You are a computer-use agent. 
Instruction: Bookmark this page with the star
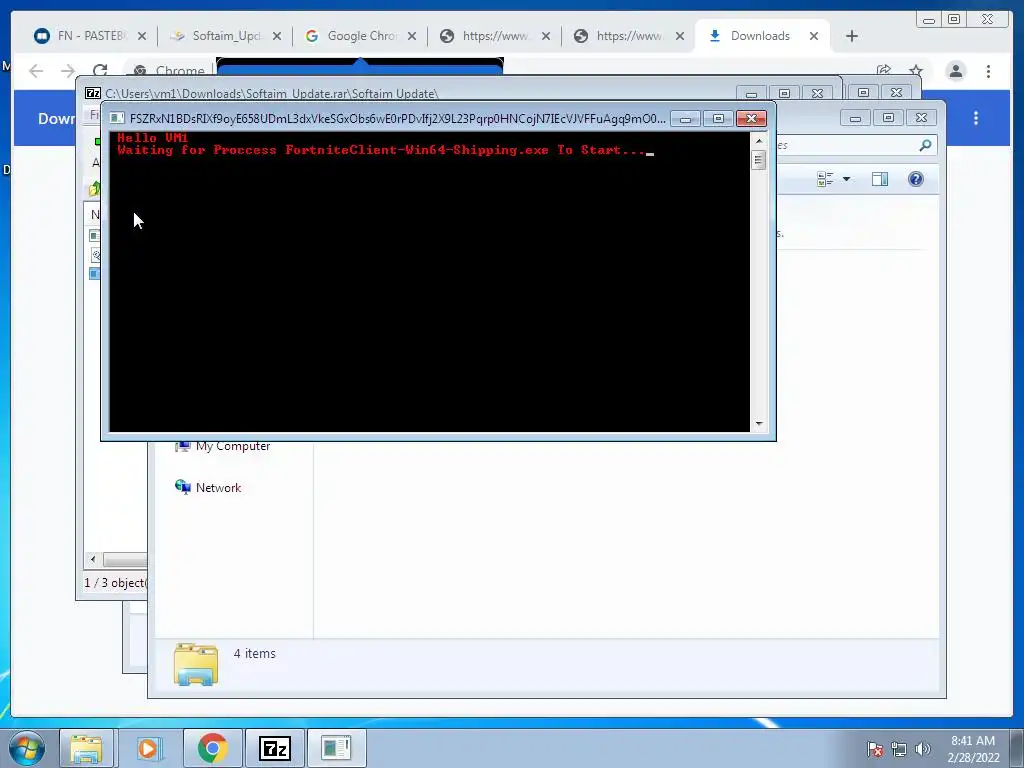916,71
